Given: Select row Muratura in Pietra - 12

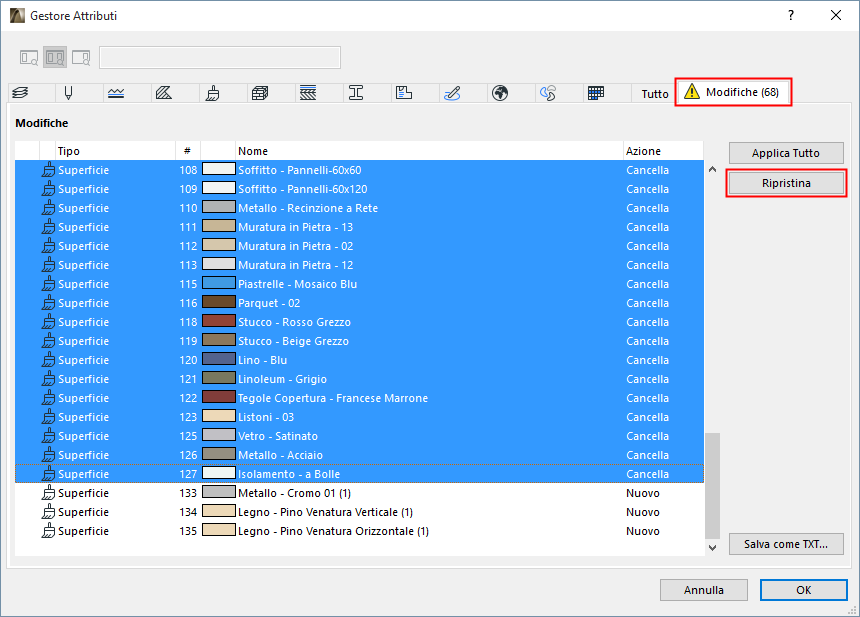Looking at the screenshot, I should [359, 265].
